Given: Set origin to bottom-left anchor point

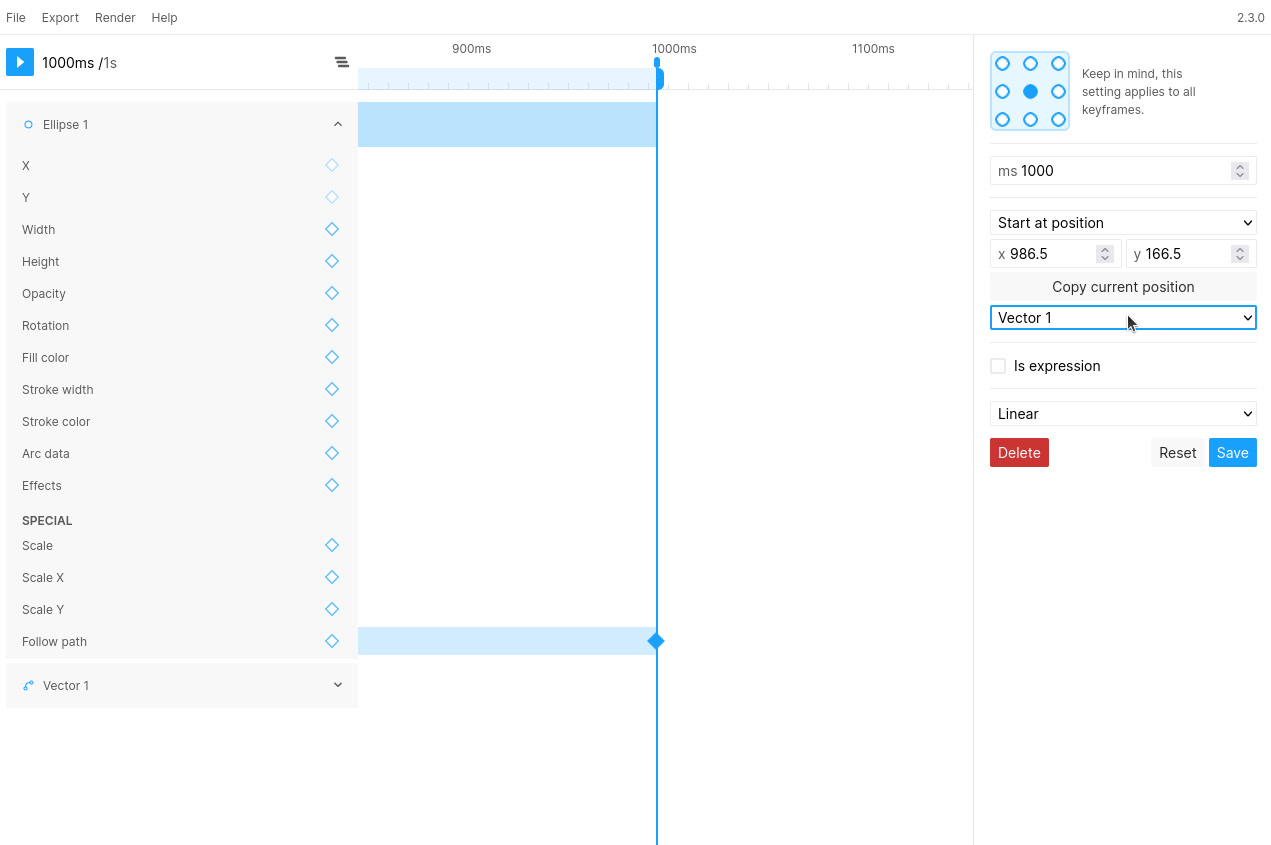Looking at the screenshot, I should (x=1002, y=120).
